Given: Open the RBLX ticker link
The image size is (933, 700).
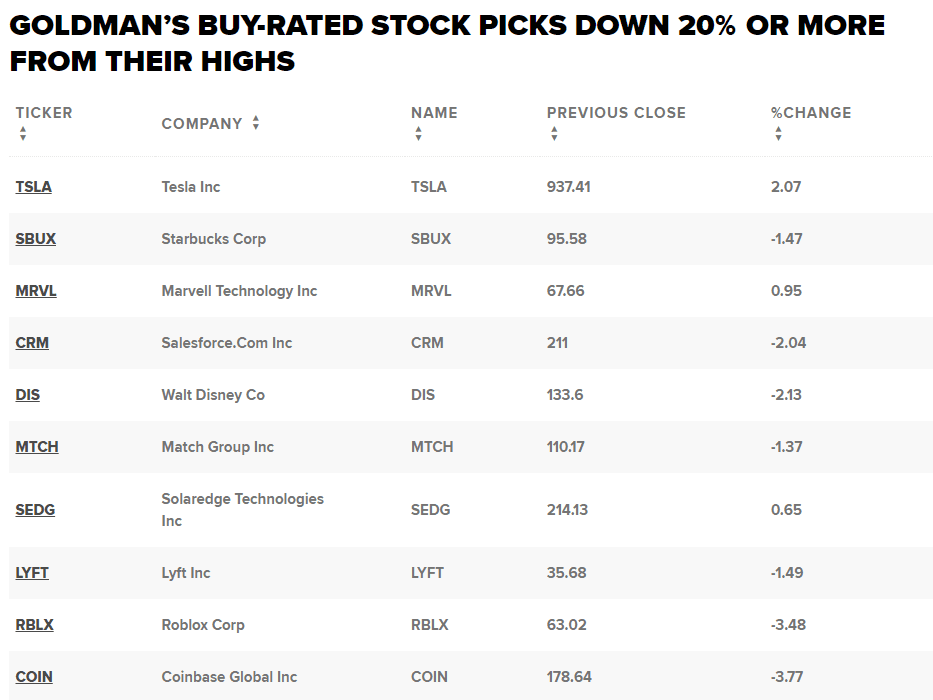Looking at the screenshot, I should pyautogui.click(x=35, y=625).
